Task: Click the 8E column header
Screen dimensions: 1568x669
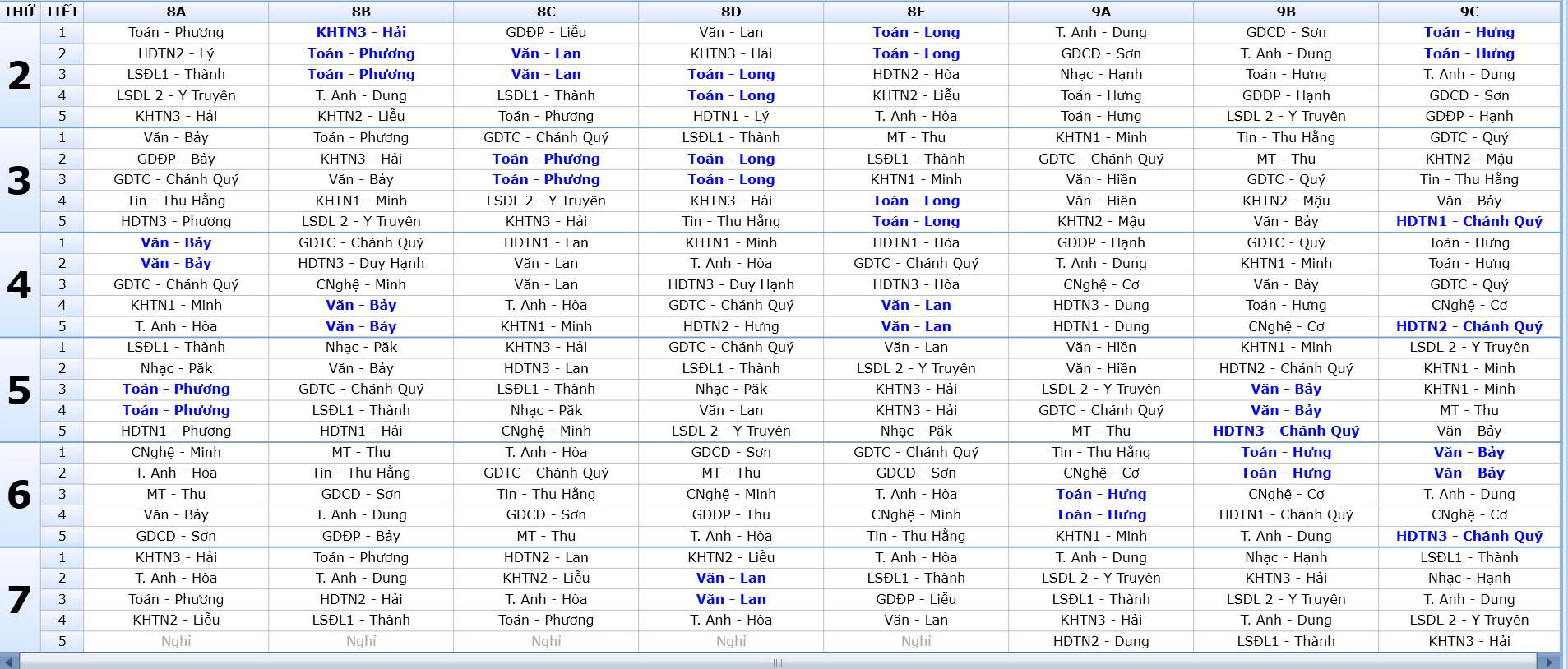Action: 916,12
